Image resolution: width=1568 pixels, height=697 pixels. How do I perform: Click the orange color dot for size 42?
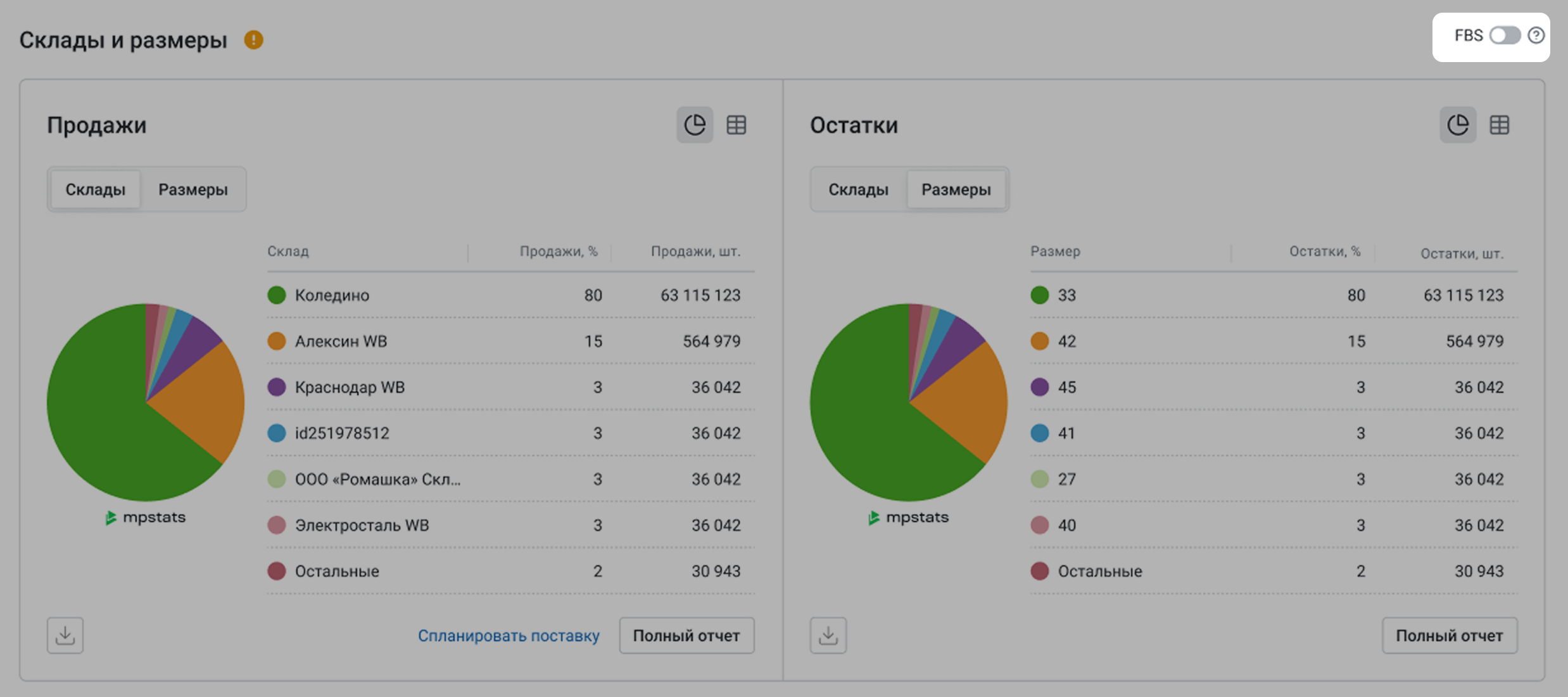[1040, 341]
